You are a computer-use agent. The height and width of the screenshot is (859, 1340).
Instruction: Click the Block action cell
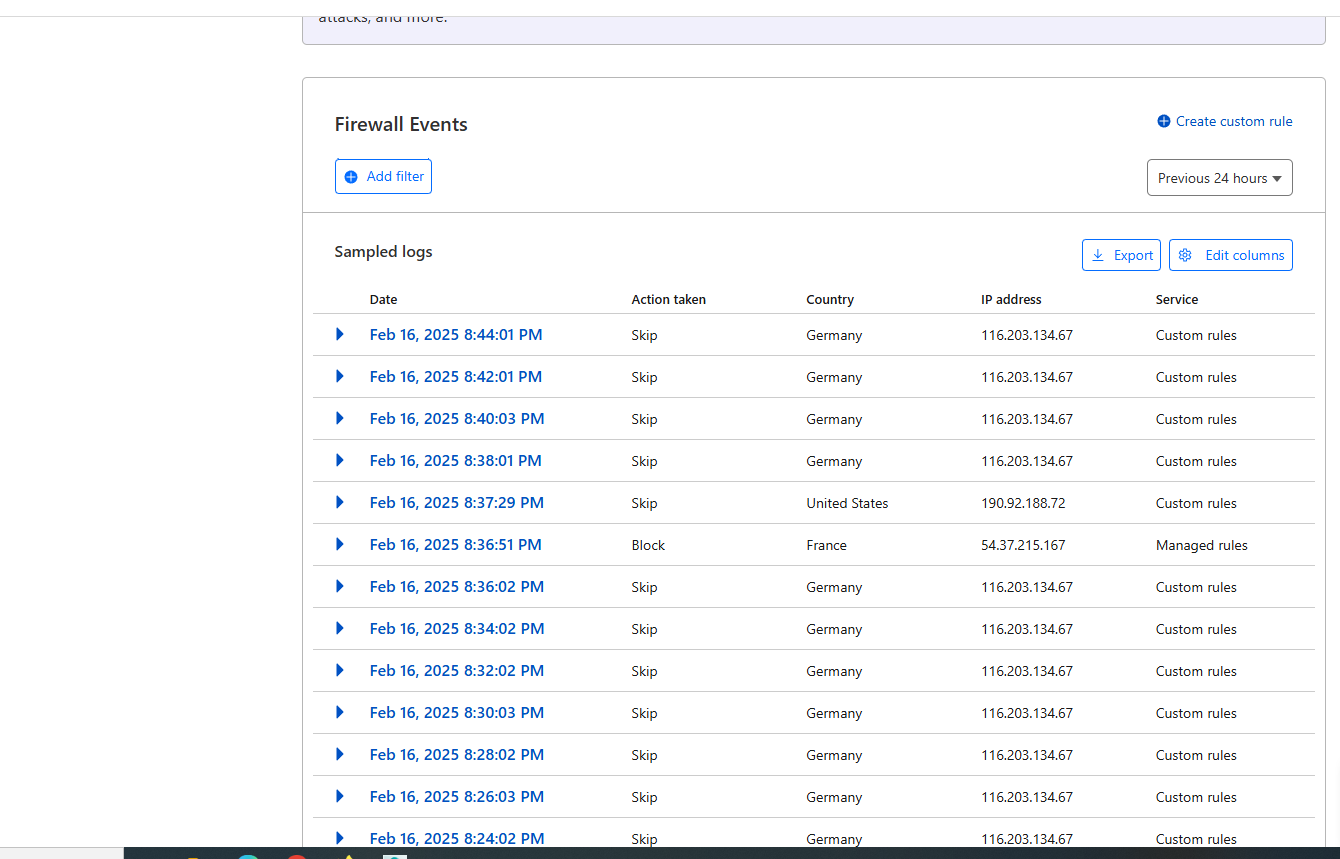click(x=648, y=545)
